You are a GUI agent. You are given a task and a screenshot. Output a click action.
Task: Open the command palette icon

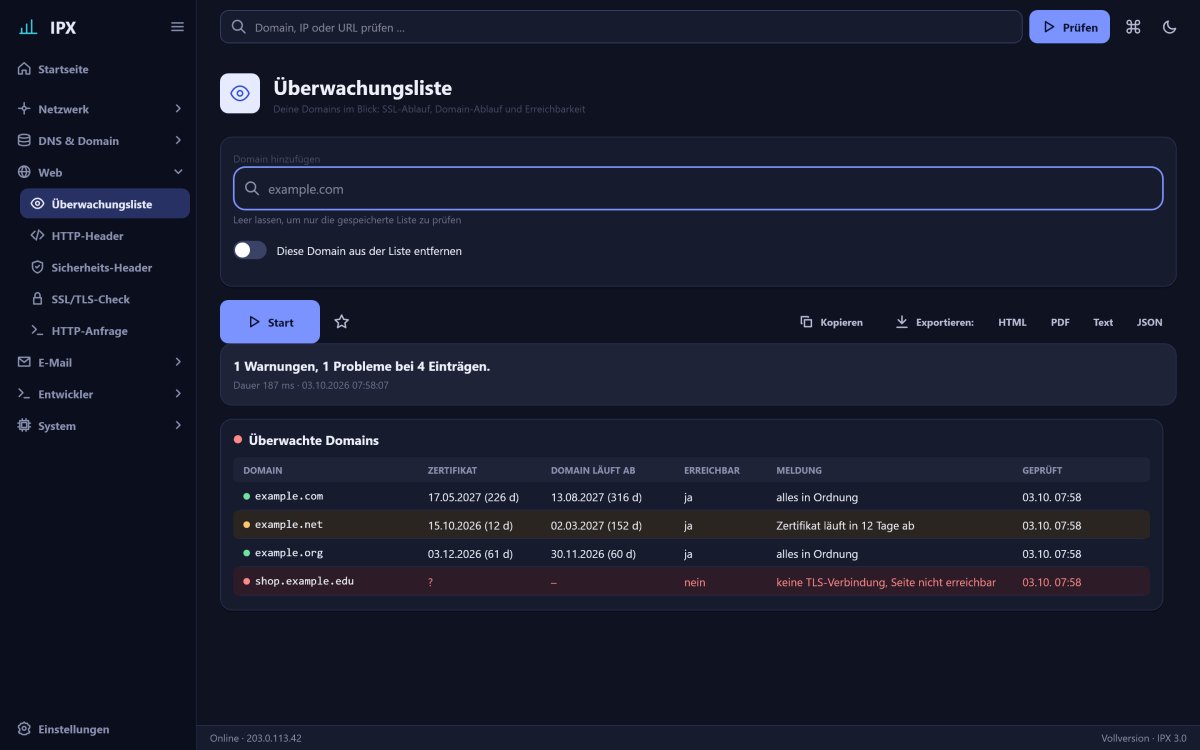click(x=1133, y=27)
